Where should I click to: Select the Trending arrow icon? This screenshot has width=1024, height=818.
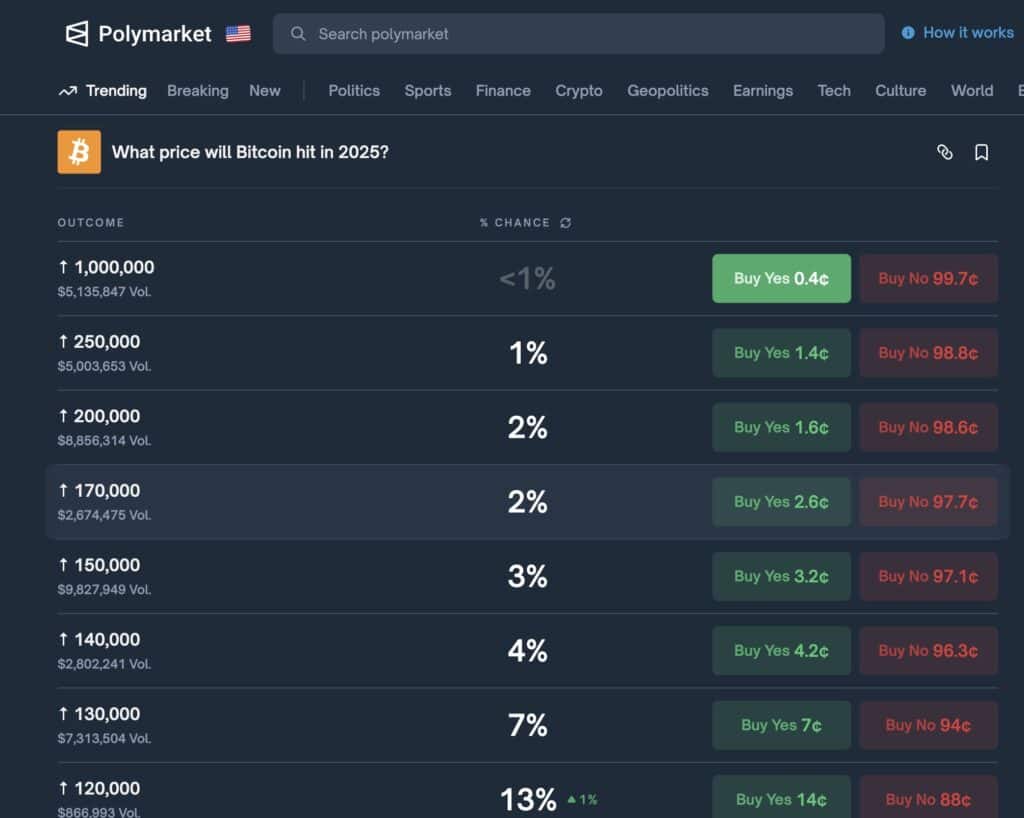click(x=68, y=91)
